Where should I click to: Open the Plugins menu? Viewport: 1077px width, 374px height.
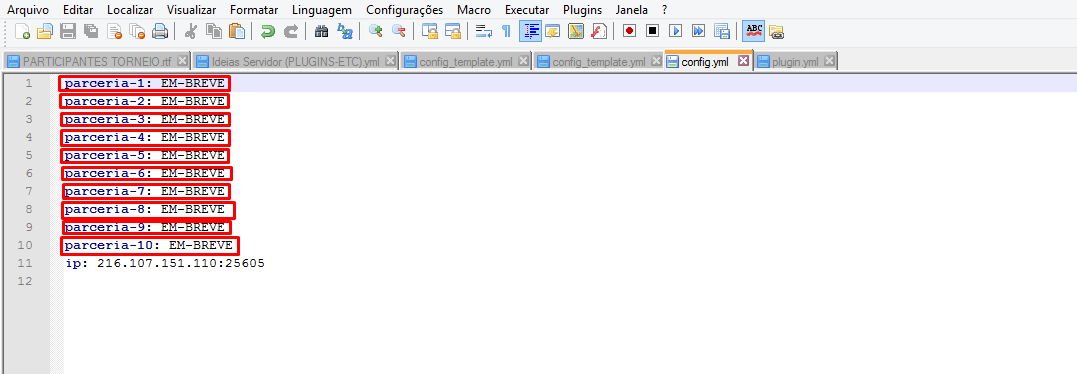582,10
